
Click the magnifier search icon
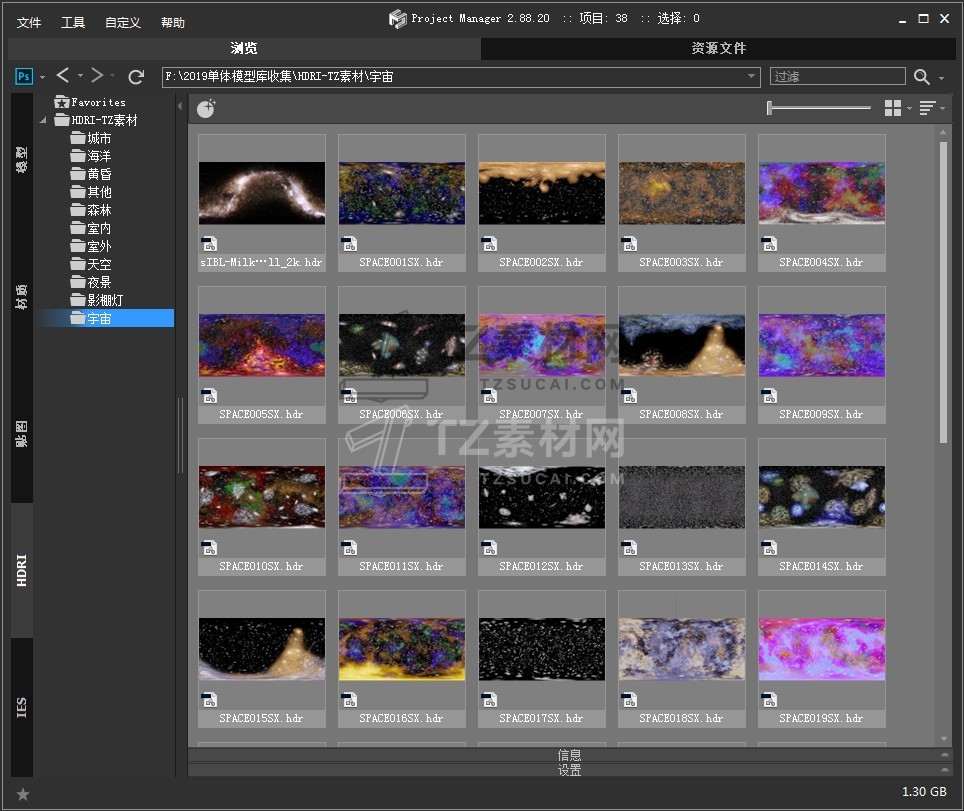click(921, 77)
